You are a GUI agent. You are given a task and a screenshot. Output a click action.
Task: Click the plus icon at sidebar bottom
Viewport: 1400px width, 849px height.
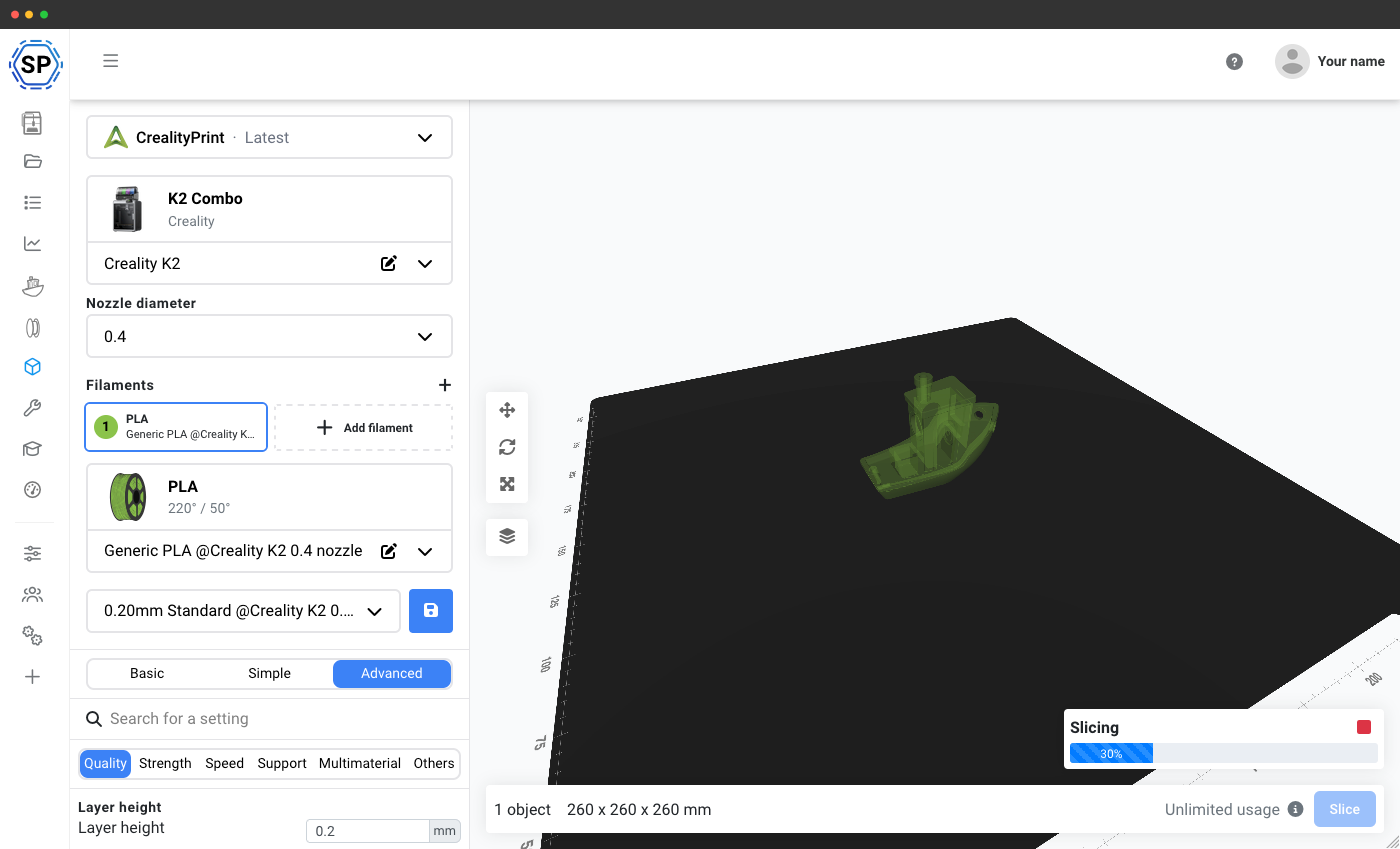[32, 677]
